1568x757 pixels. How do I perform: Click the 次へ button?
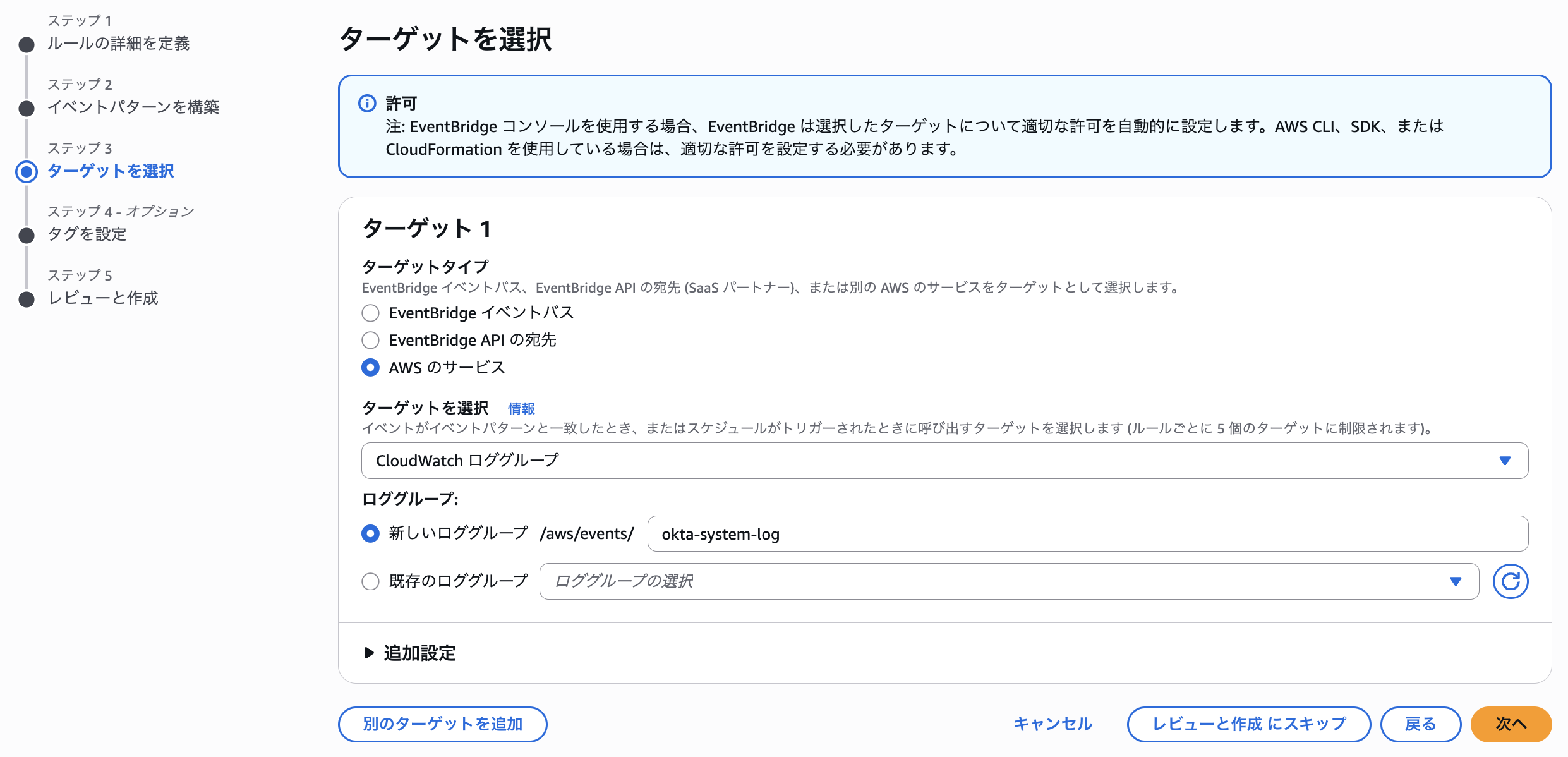(1511, 724)
